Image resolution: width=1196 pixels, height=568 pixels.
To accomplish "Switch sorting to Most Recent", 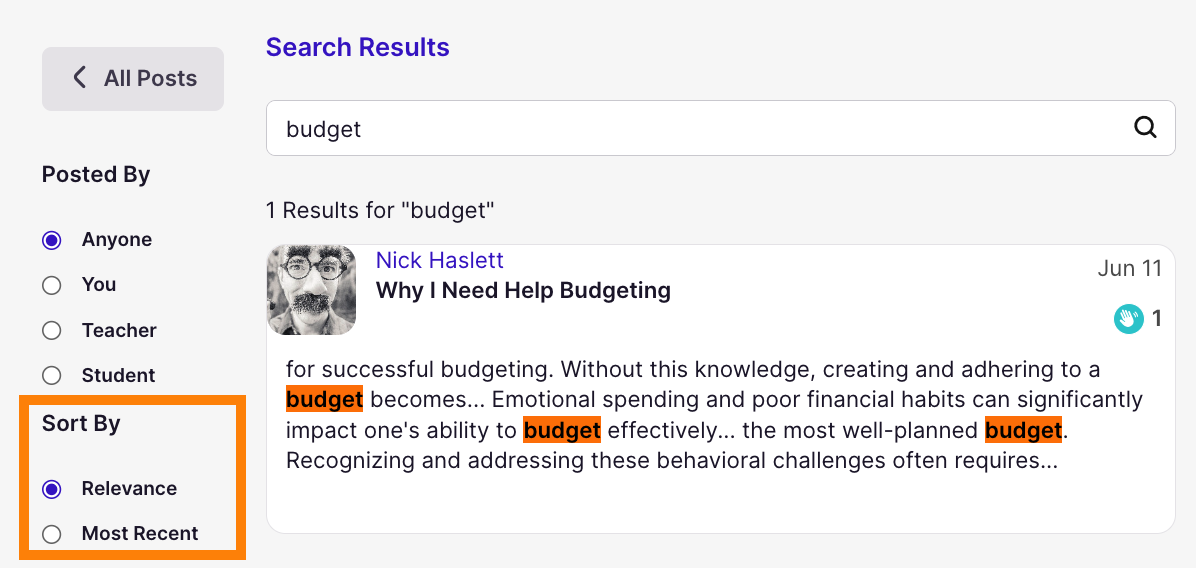I will (52, 534).
